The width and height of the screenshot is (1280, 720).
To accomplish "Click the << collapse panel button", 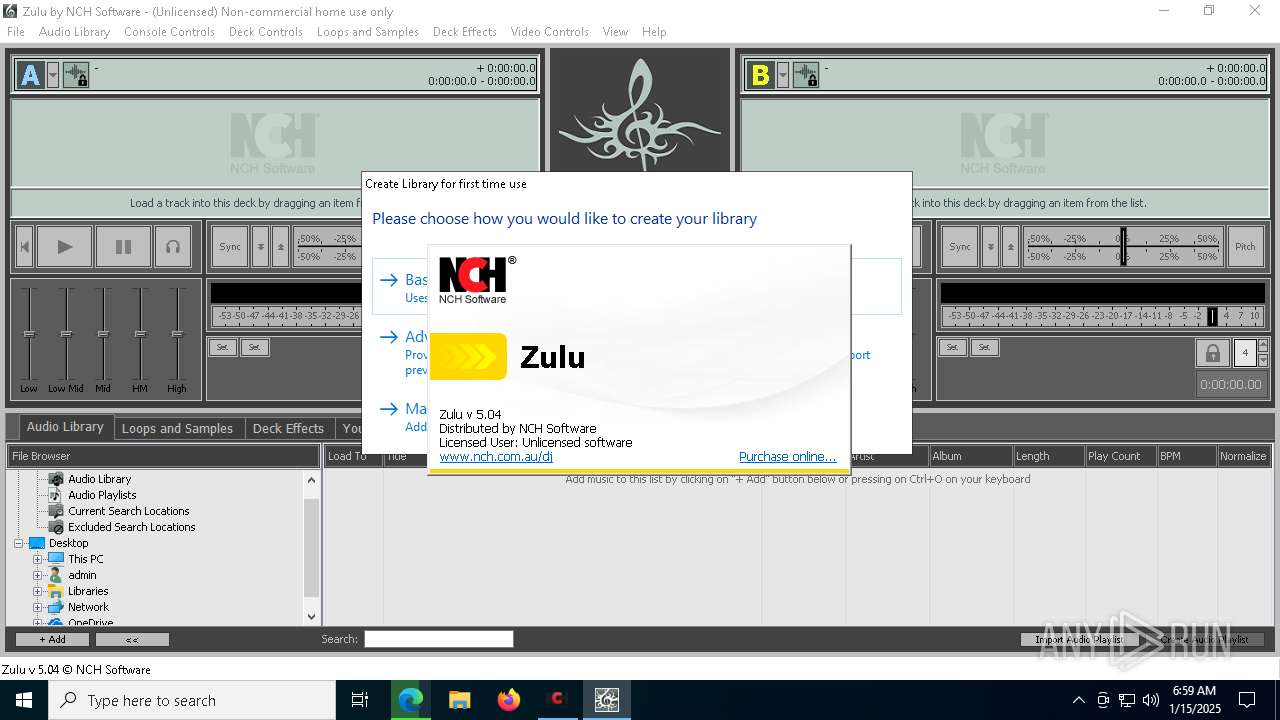I will pyautogui.click(x=132, y=639).
